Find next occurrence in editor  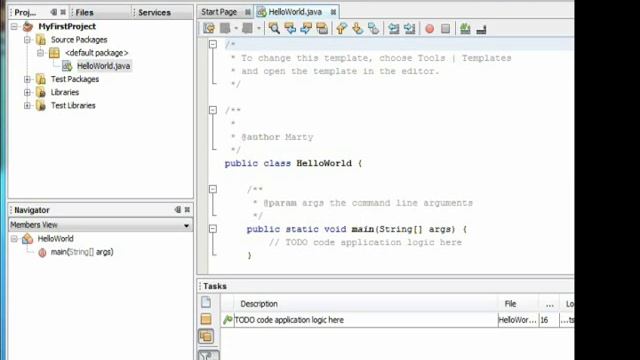(306, 28)
